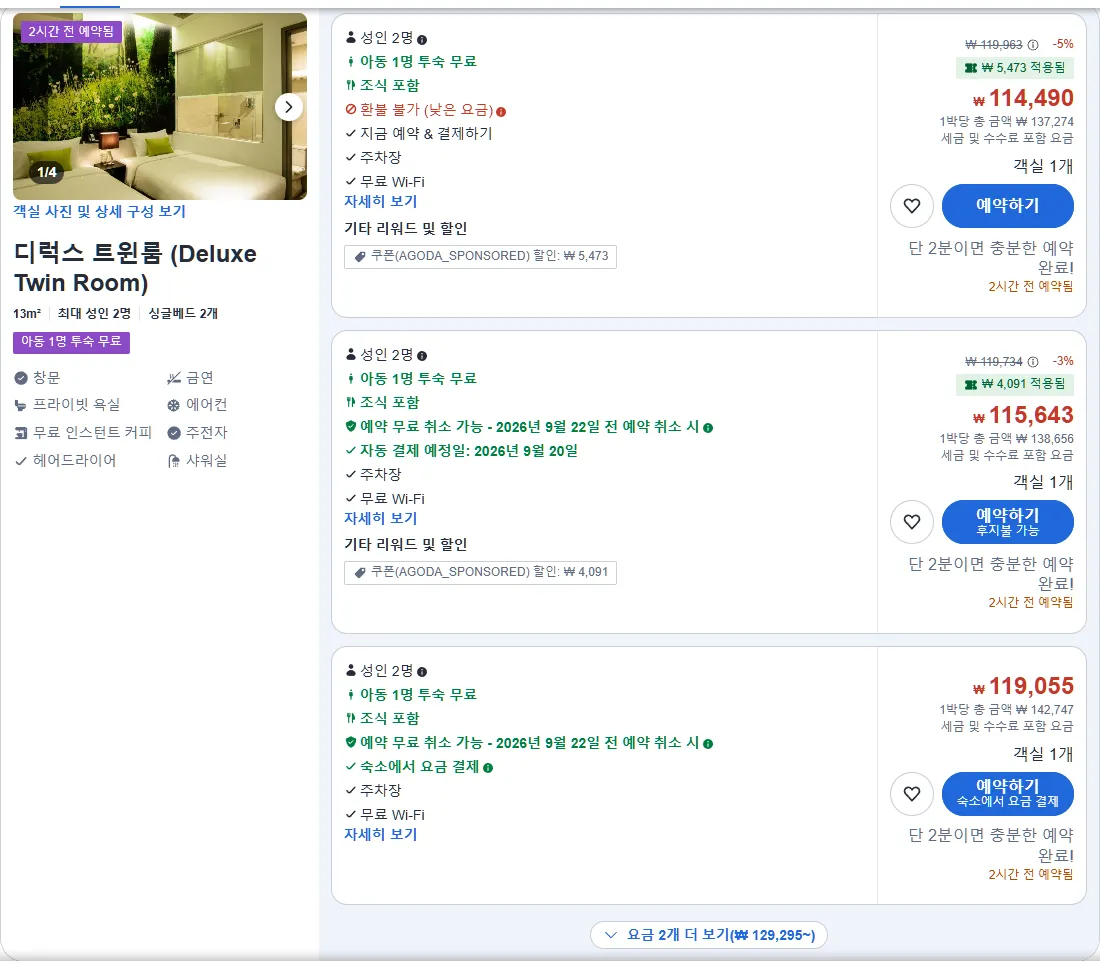The width and height of the screenshot is (1100, 963).
Task: Click the 창문 amenity icon
Action: (x=21, y=378)
